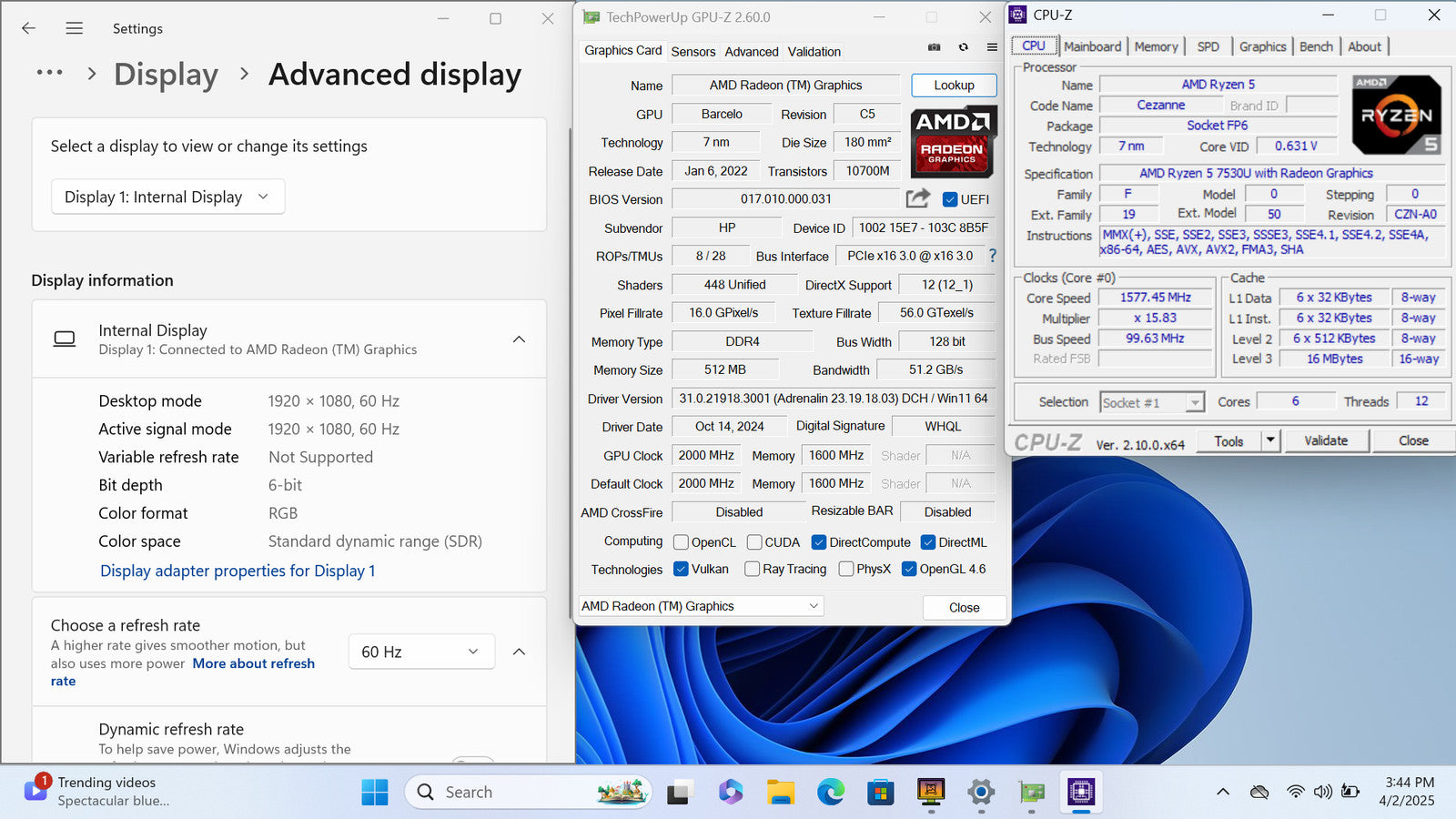The image size is (1456, 819).
Task: Click the Lookup button in GPU-Z
Action: 954,85
